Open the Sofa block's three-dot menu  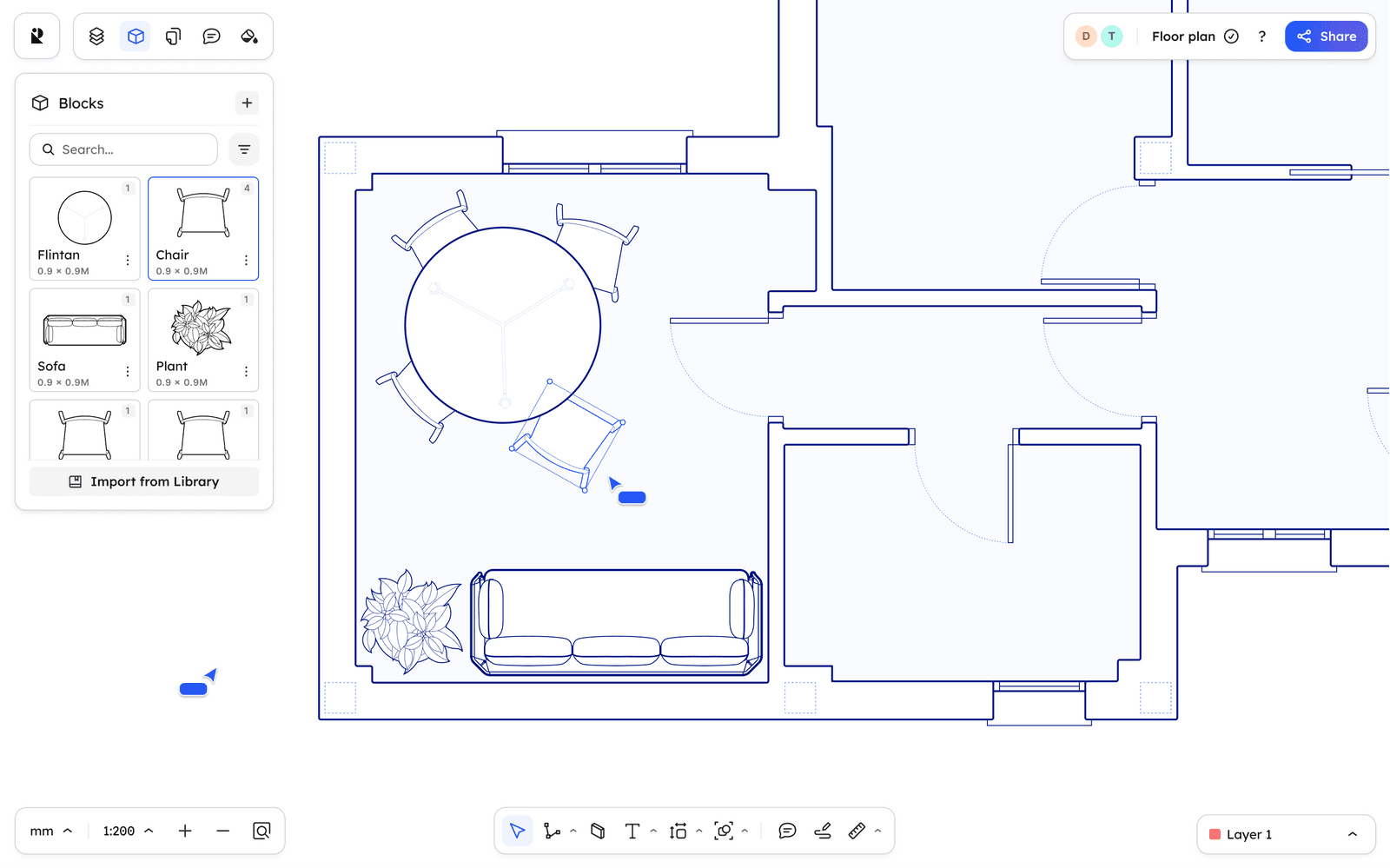click(x=128, y=371)
